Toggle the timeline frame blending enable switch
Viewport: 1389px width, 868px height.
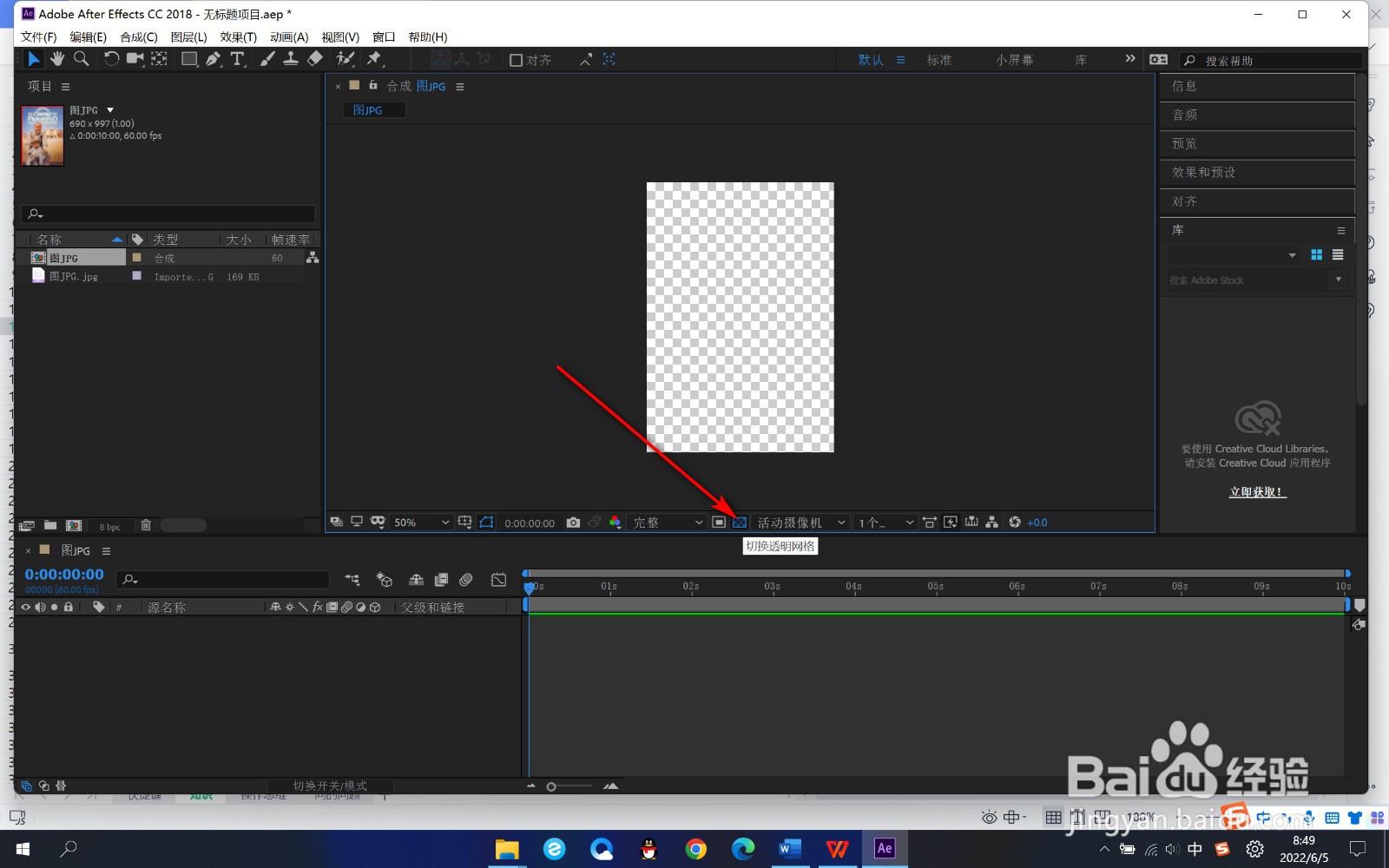[x=441, y=580]
